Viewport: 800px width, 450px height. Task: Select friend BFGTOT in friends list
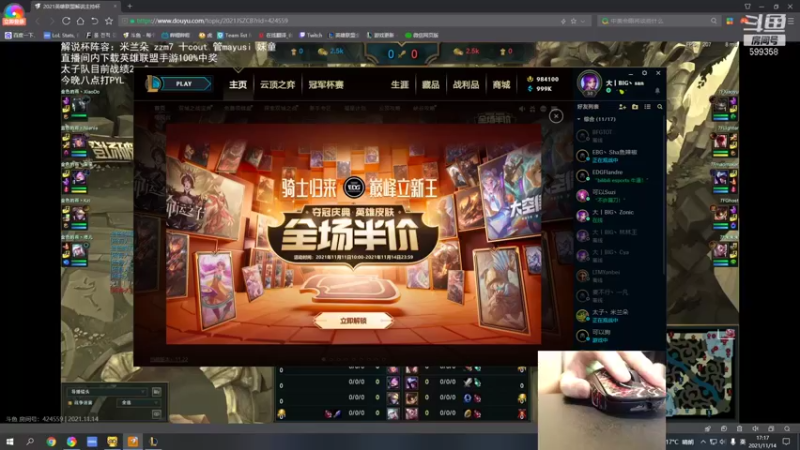click(619, 136)
